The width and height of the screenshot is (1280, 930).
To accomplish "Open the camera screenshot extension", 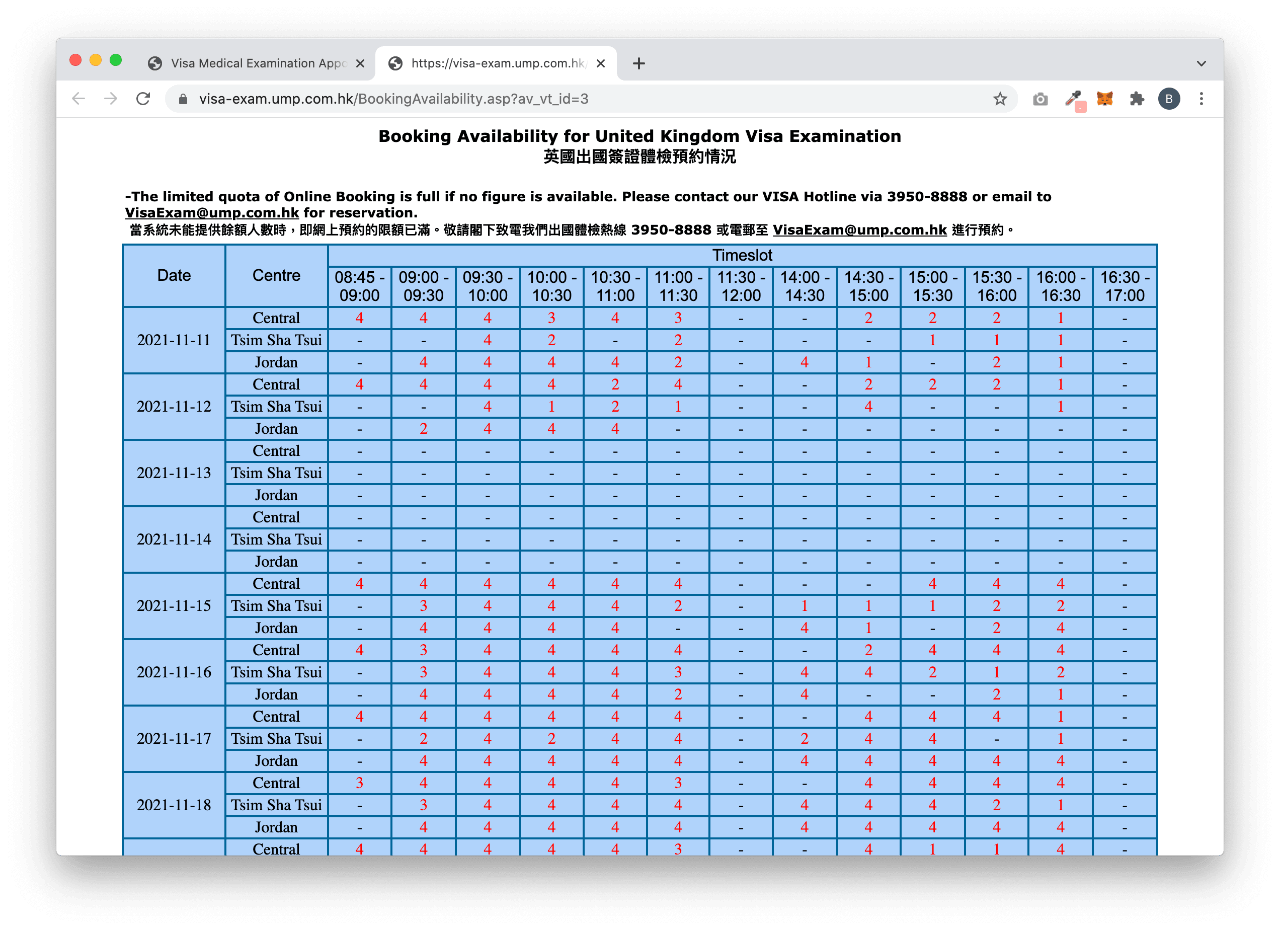I will tap(1040, 99).
